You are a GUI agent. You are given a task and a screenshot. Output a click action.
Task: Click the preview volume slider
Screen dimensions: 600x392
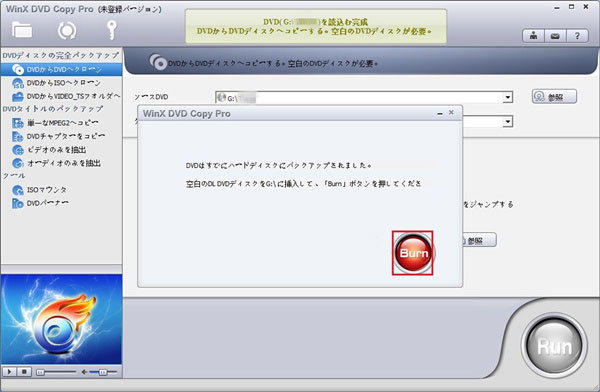click(x=102, y=372)
